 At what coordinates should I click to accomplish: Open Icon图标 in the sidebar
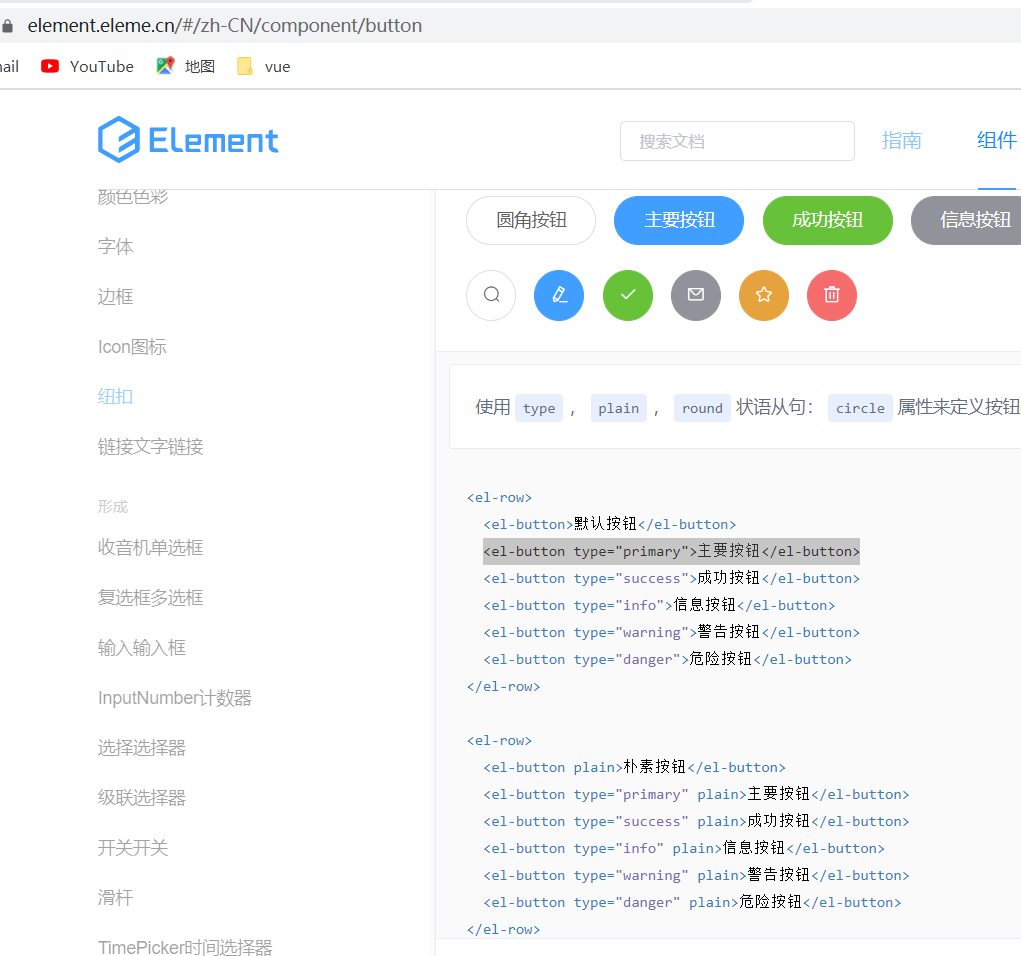132,346
